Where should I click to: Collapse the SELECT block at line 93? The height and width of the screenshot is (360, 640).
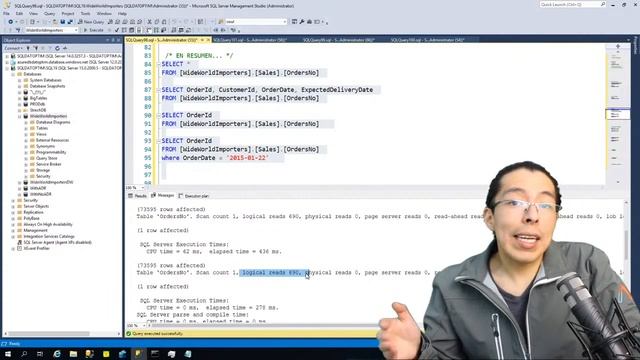pyautogui.click(x=158, y=141)
